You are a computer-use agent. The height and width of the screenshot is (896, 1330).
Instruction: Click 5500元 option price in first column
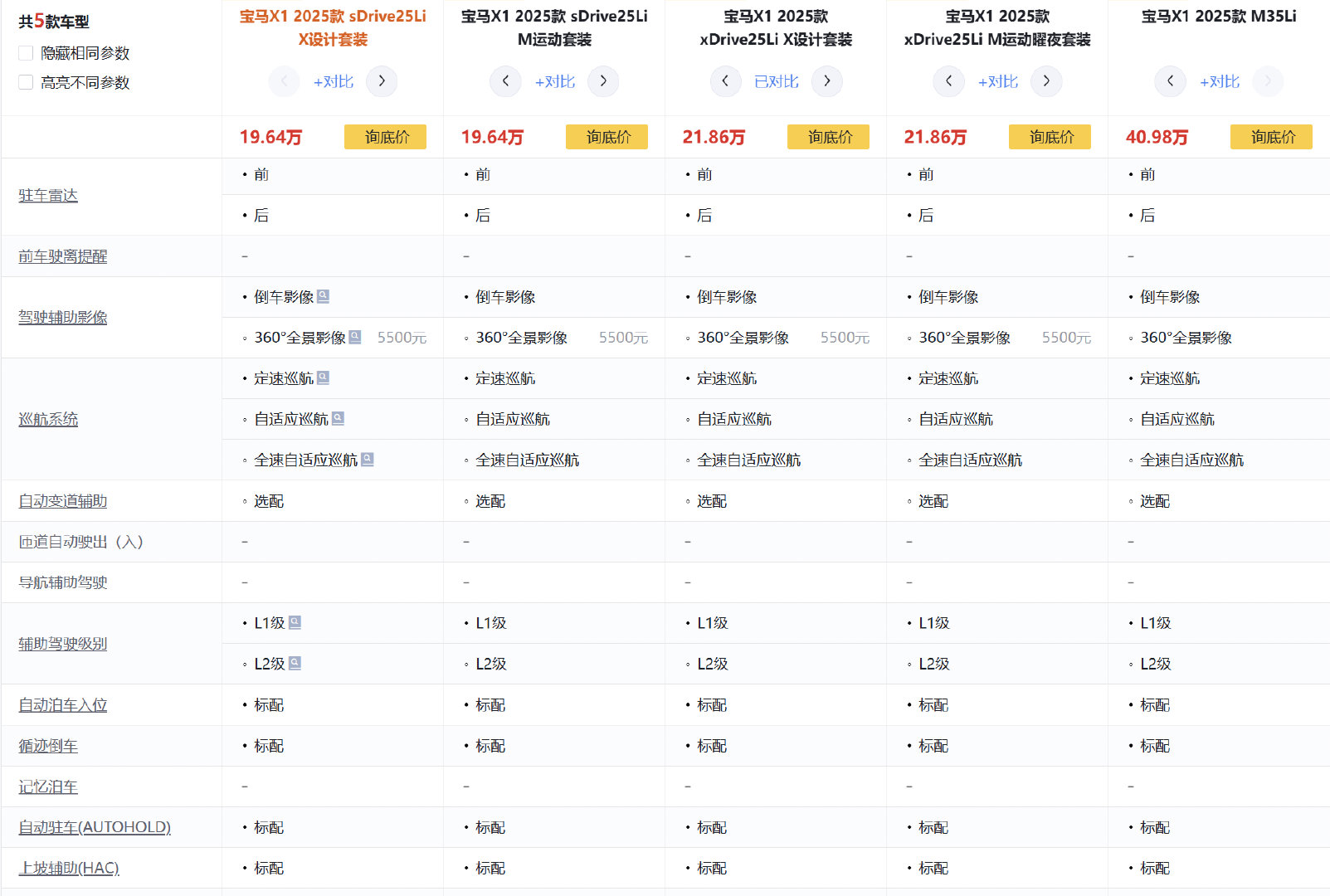pyautogui.click(x=402, y=338)
